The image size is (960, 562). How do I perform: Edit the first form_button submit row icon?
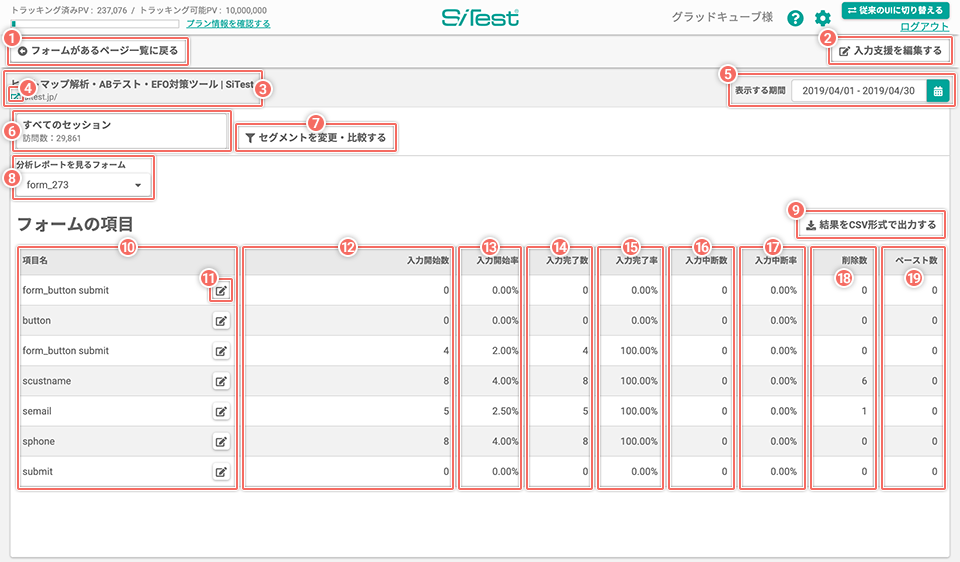221,291
